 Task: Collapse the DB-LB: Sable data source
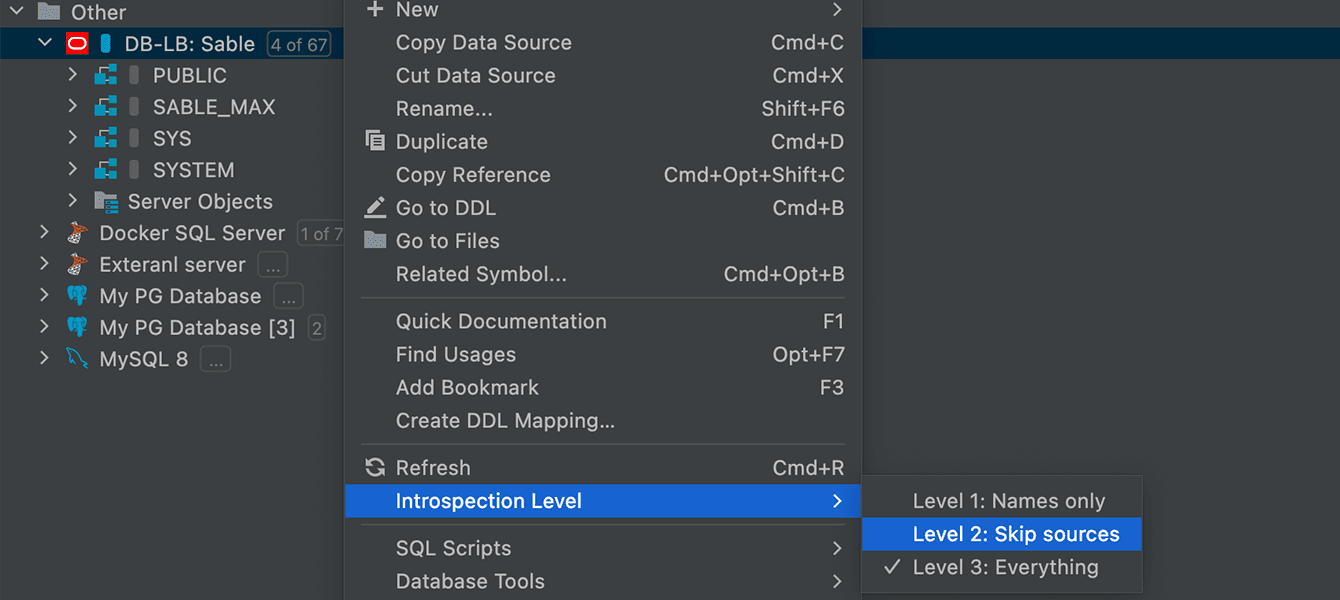[44, 44]
